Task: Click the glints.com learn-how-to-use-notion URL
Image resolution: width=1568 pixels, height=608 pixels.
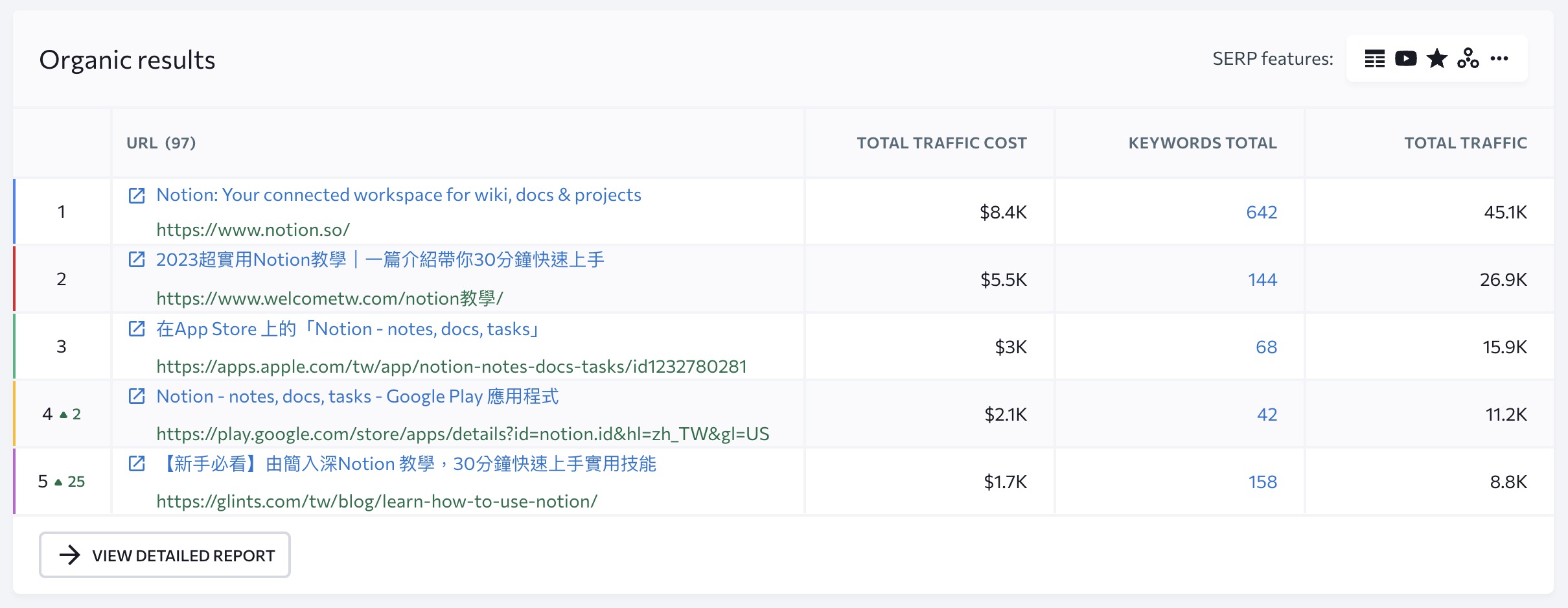Action: tap(376, 501)
